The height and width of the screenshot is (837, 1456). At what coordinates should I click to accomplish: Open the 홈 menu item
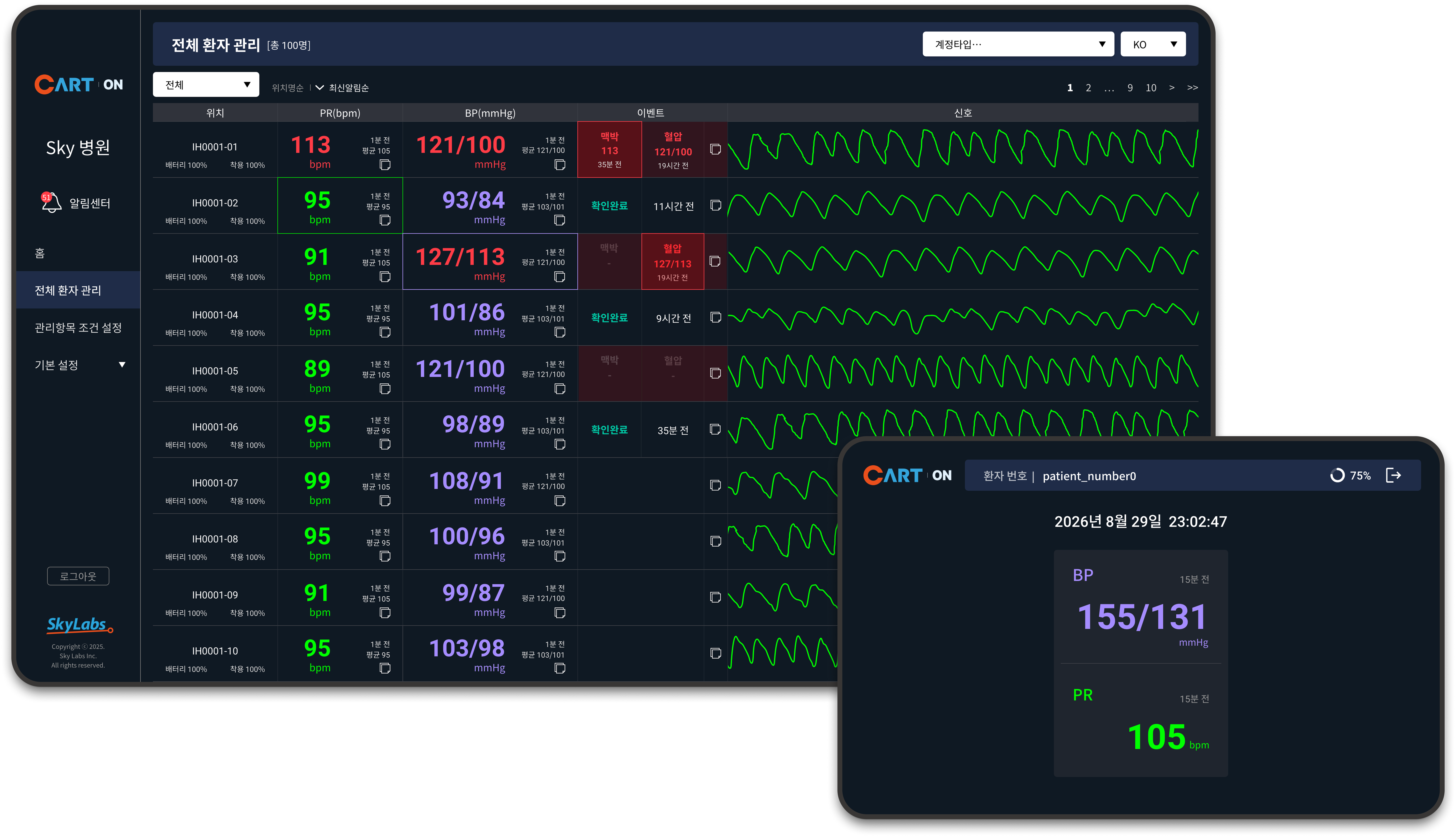(x=40, y=253)
